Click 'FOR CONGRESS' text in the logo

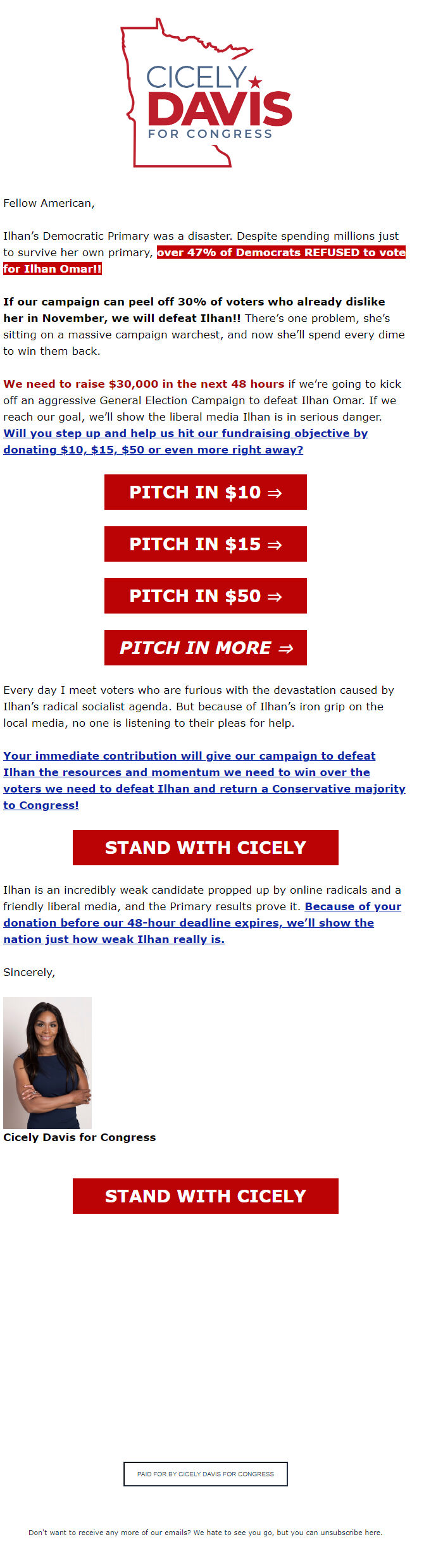tap(209, 133)
